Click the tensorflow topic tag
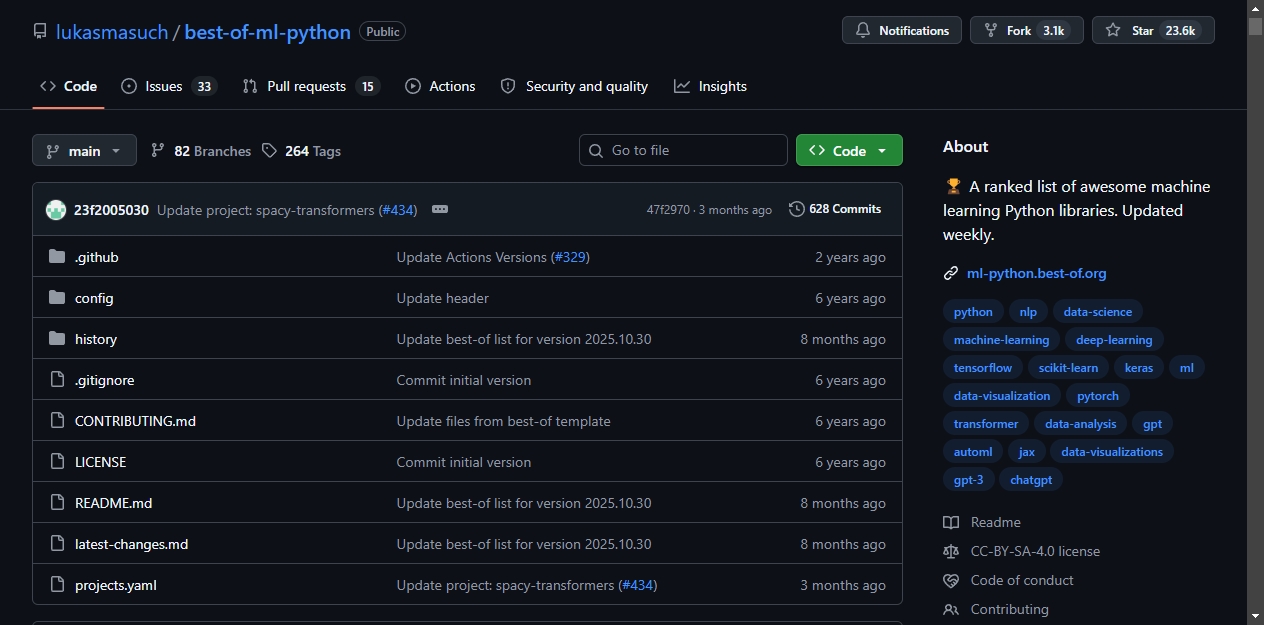 tap(983, 368)
